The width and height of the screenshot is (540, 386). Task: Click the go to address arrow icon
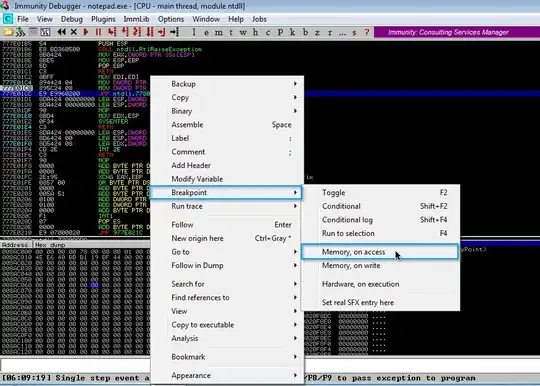click(x=174, y=32)
